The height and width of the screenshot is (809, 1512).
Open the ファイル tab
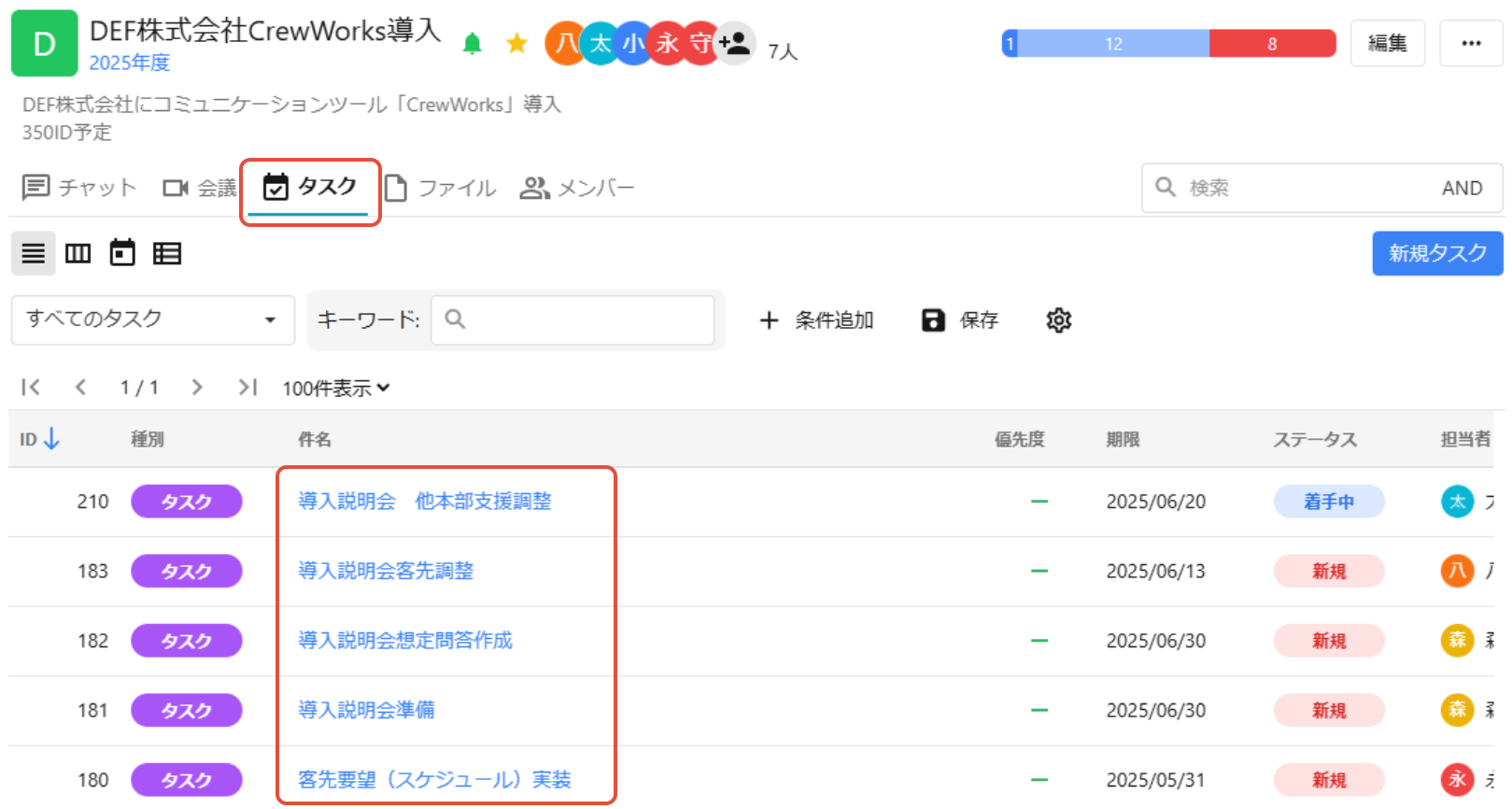click(441, 188)
